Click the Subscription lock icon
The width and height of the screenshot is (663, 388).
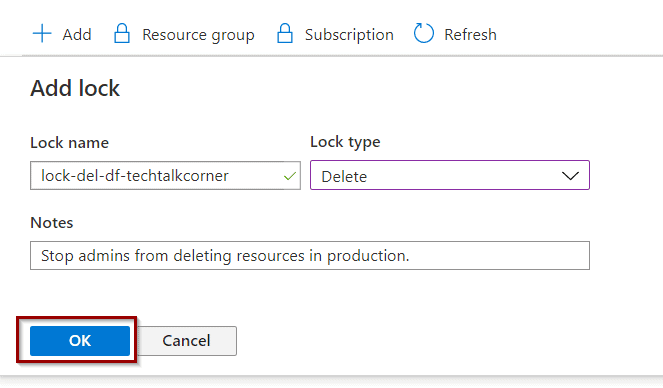click(285, 33)
